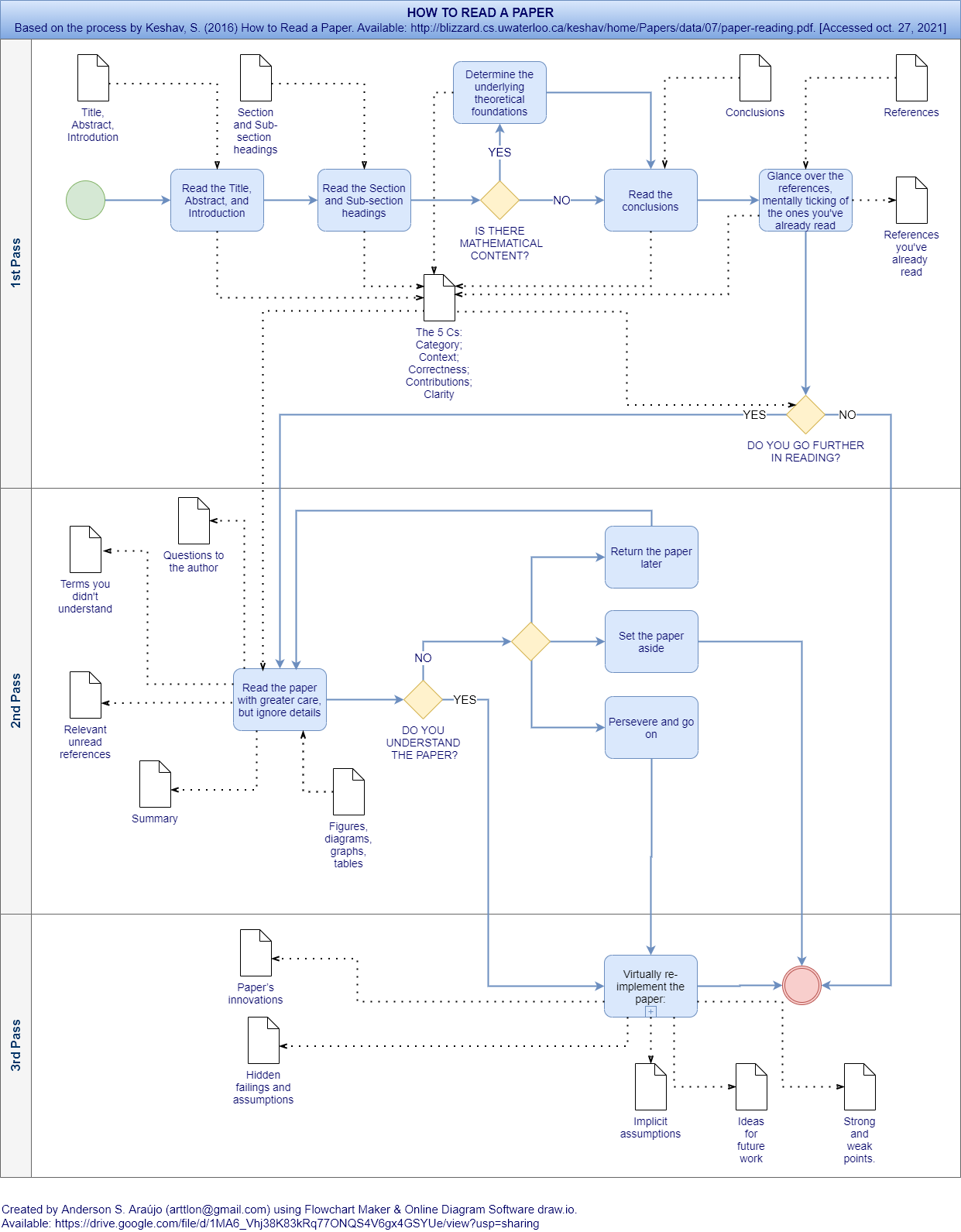This screenshot has height=1232, width=961.
Task: Select the 1st Pass swimlane header
Action: point(15,263)
